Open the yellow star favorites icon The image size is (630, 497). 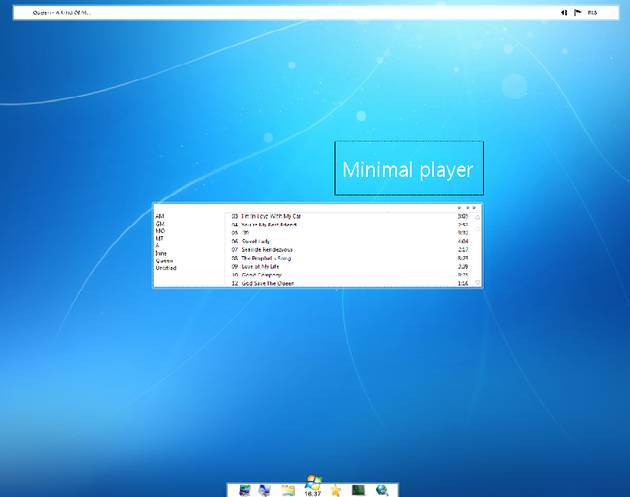[337, 490]
